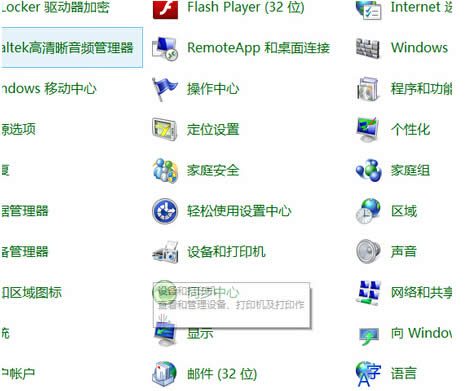The height and width of the screenshot is (391, 470).
Task: Select the highlighted Realtek高清晰音频管理器 item
Action: pyautogui.click(x=72, y=48)
